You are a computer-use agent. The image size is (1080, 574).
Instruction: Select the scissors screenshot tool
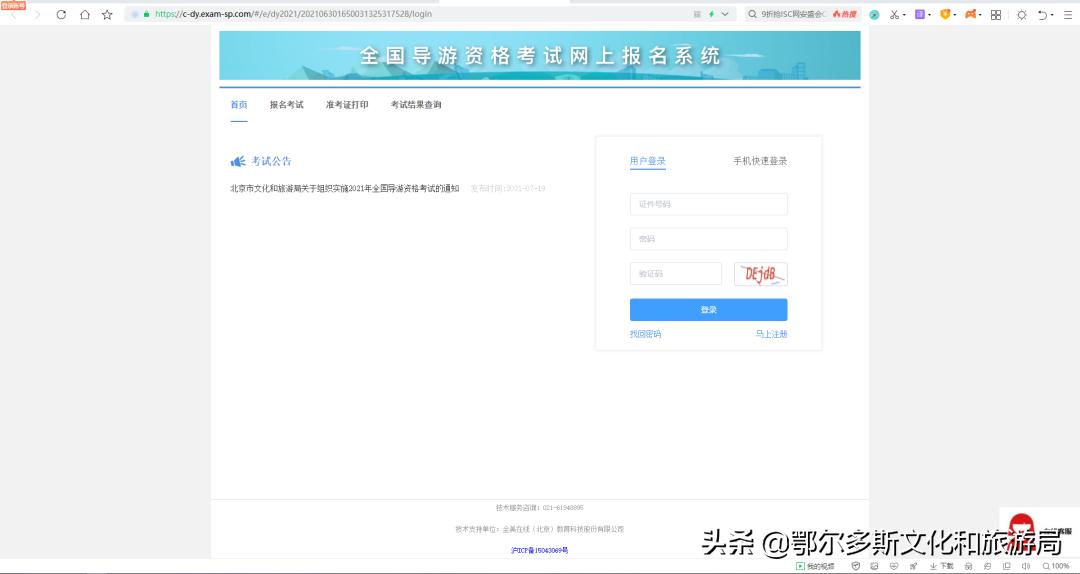(x=894, y=14)
